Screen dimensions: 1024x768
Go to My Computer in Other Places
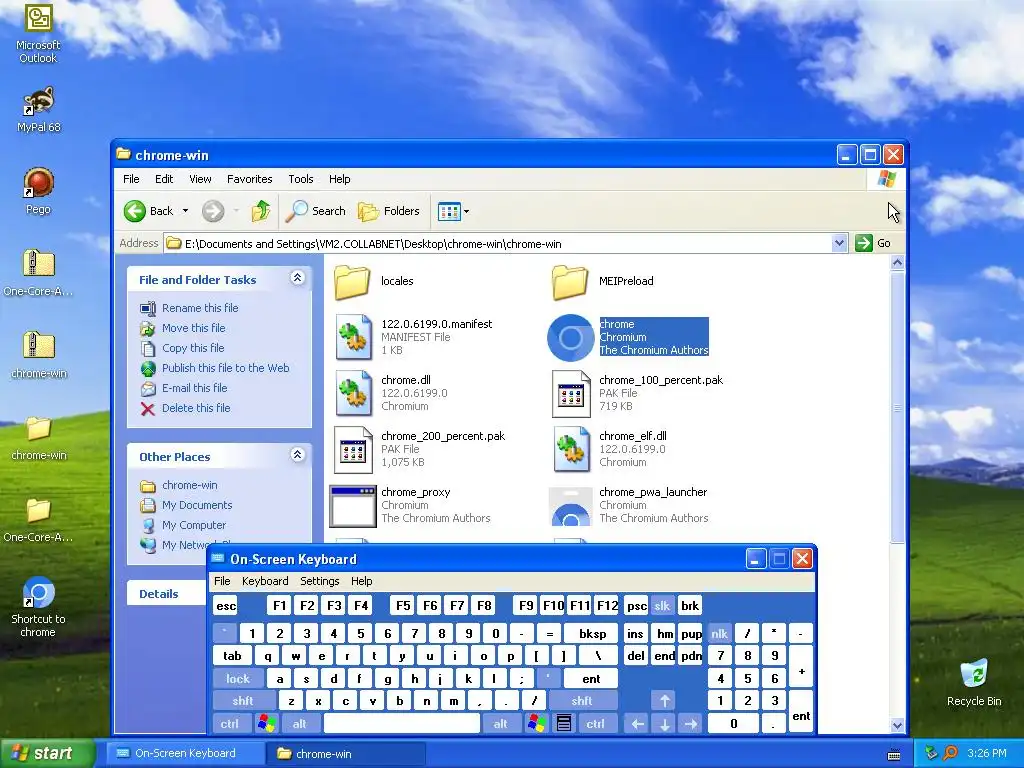point(193,525)
